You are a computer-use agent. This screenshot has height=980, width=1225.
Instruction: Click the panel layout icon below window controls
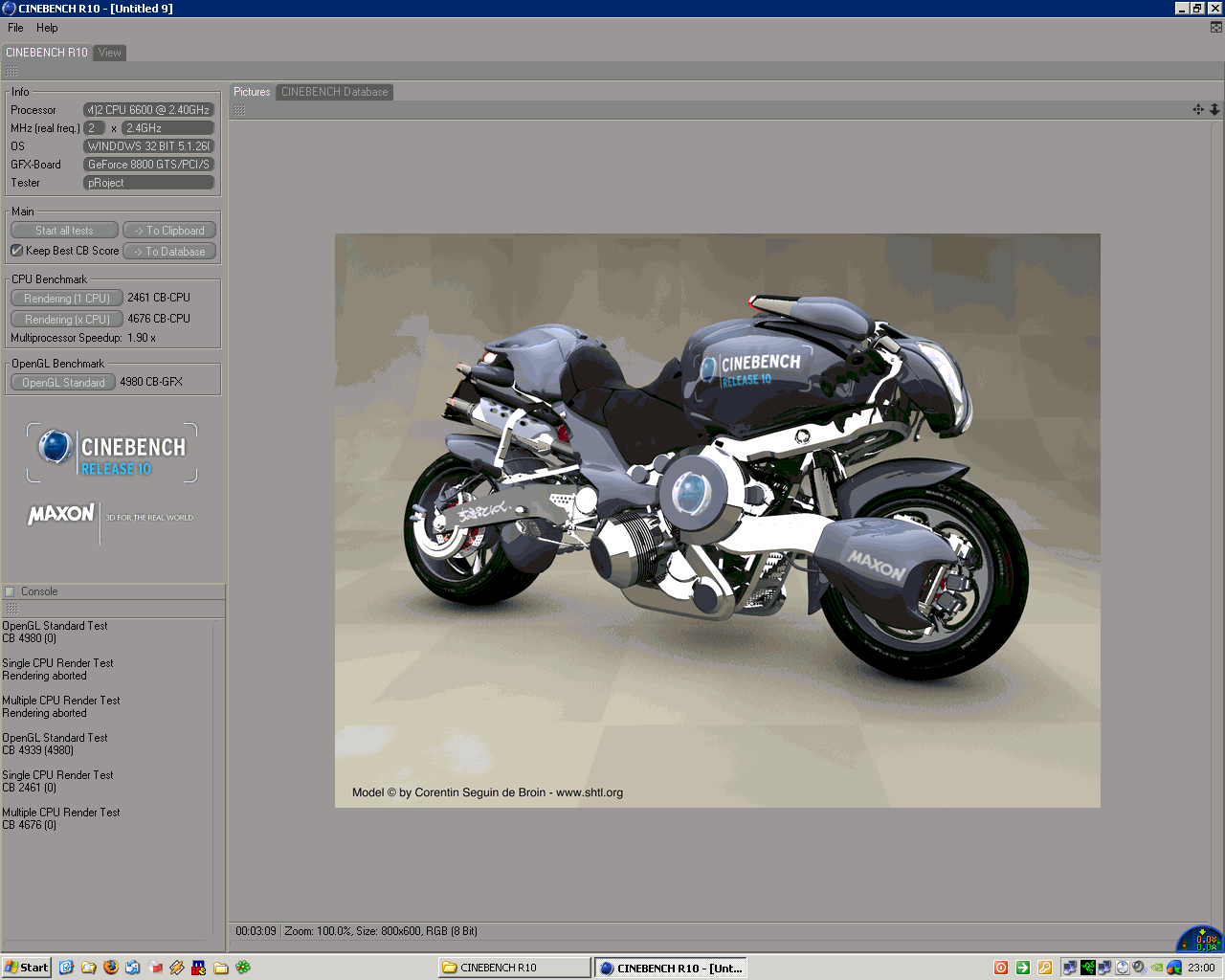tap(1216, 28)
